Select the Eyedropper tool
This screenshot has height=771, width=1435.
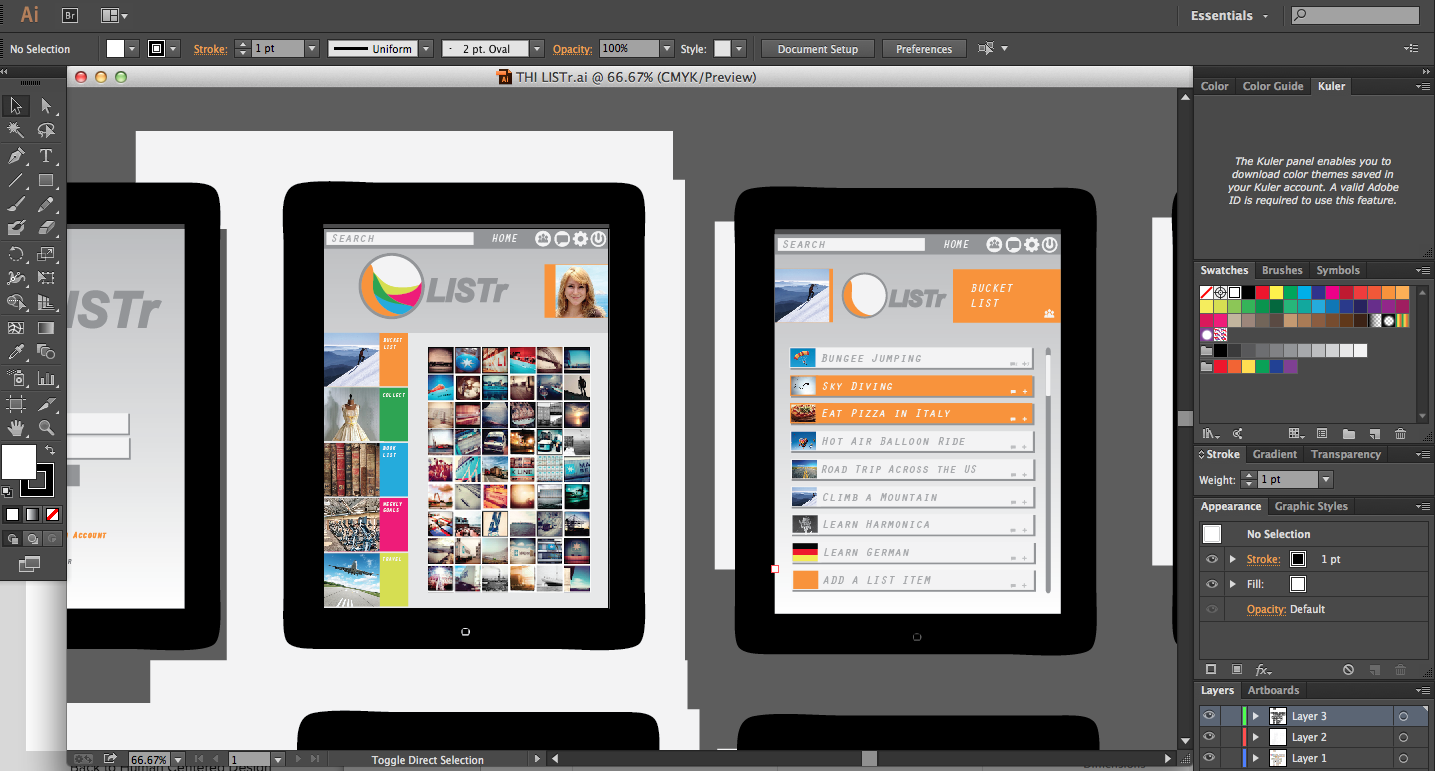point(16,352)
